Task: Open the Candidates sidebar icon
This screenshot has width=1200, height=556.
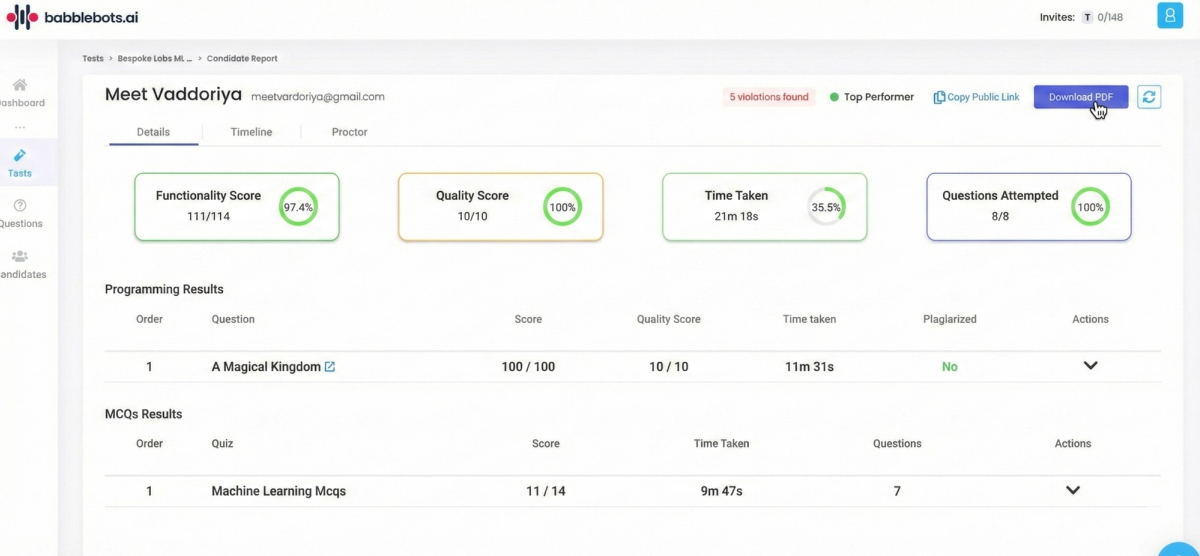Action: (19, 256)
